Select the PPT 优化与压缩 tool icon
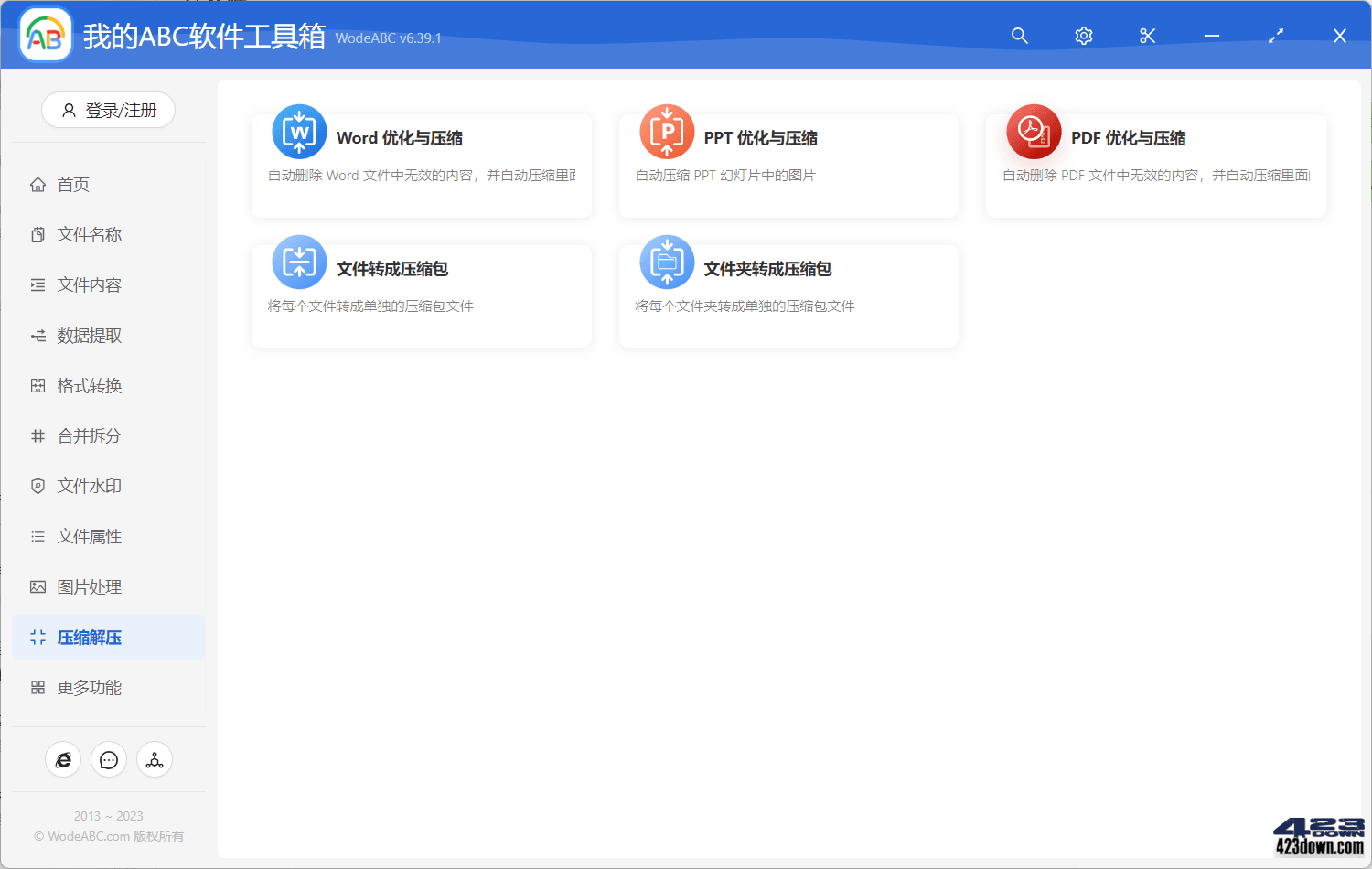Image resolution: width=1372 pixels, height=869 pixels. click(x=667, y=132)
